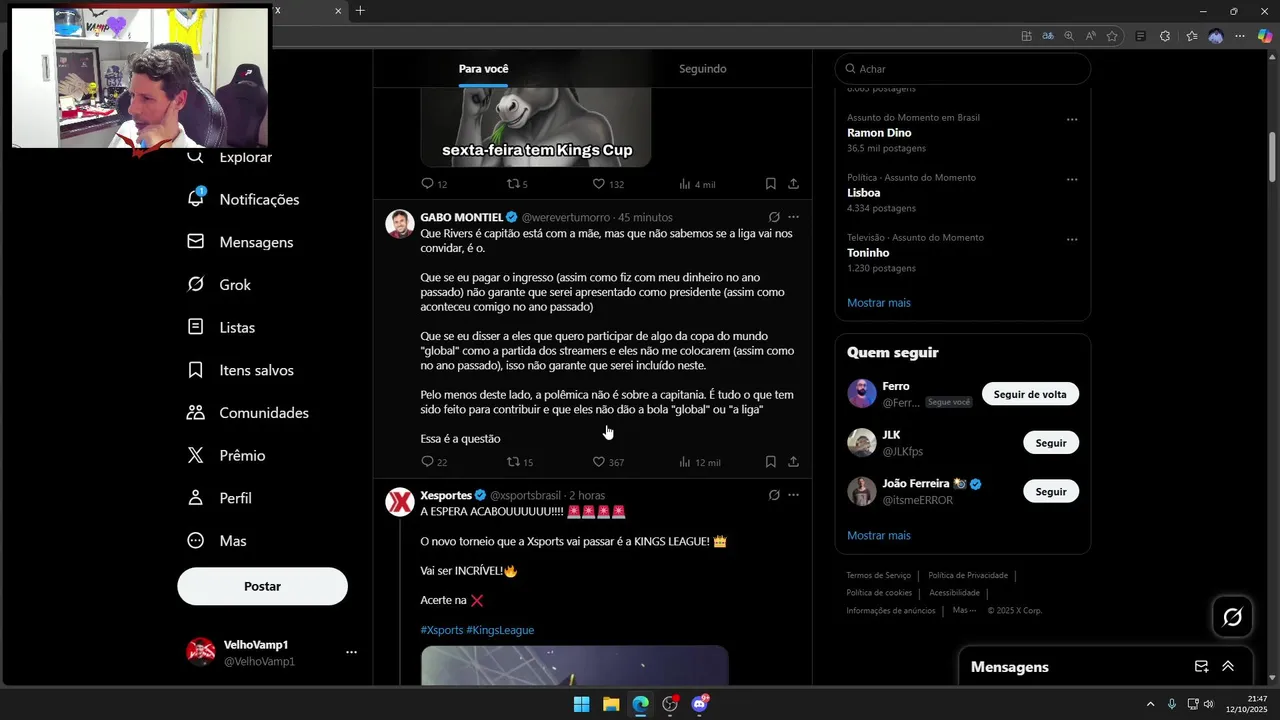Open the Termos de Serviço link
The image size is (1280, 720).
click(878, 575)
